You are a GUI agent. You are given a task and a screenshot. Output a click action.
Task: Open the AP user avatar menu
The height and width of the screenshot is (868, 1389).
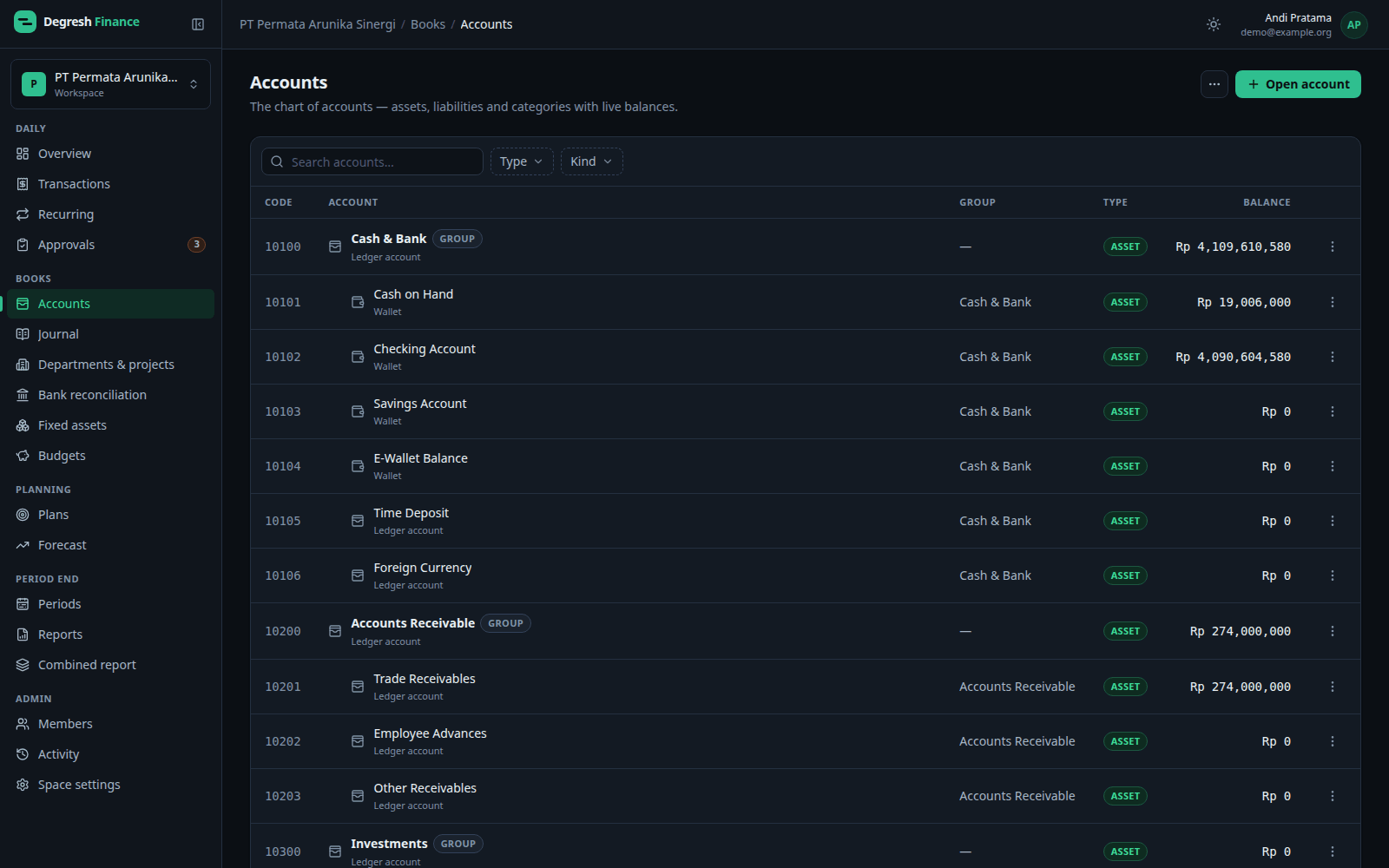coord(1353,25)
